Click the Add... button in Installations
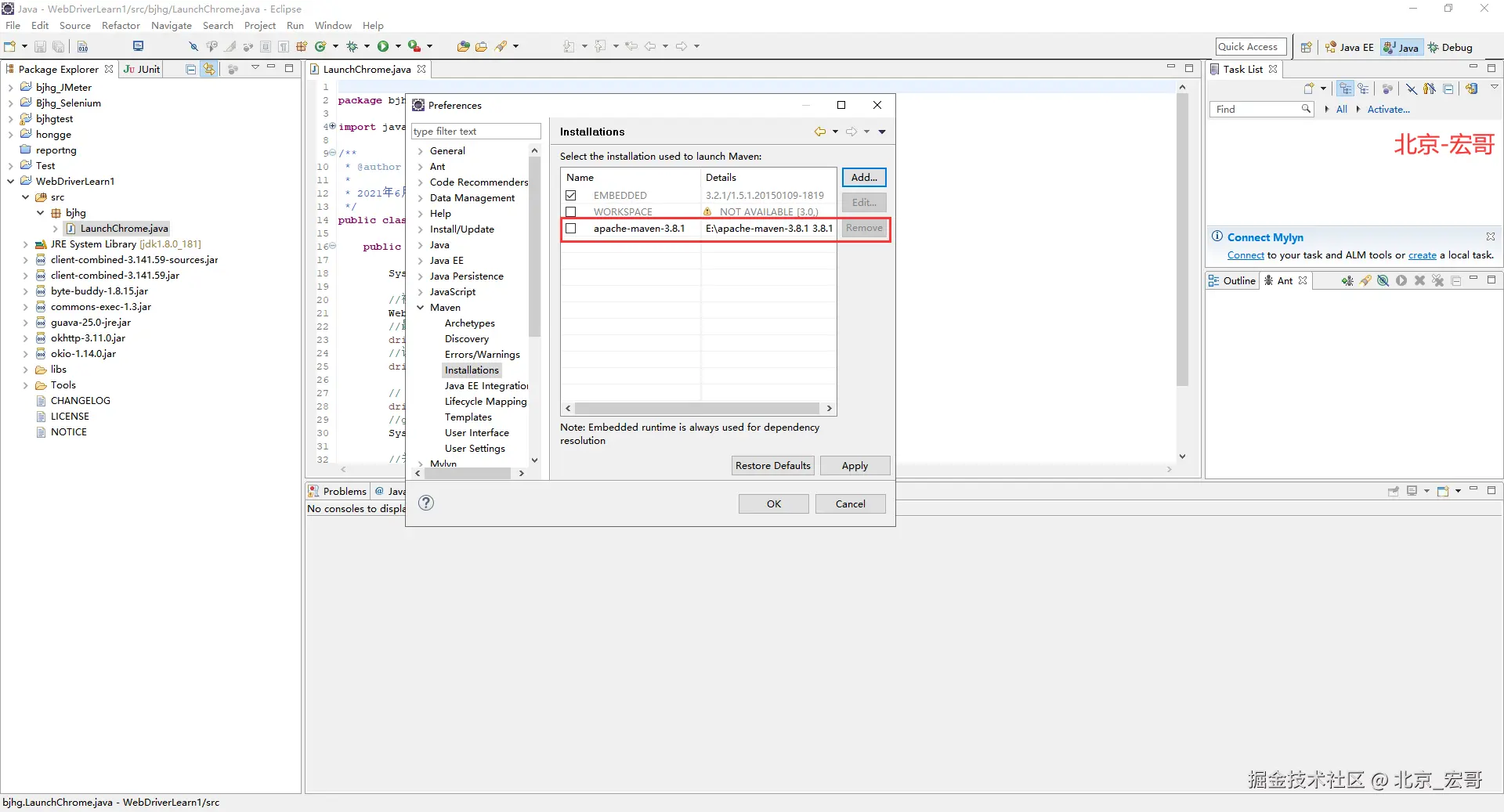The height and width of the screenshot is (812, 1504). tap(864, 178)
